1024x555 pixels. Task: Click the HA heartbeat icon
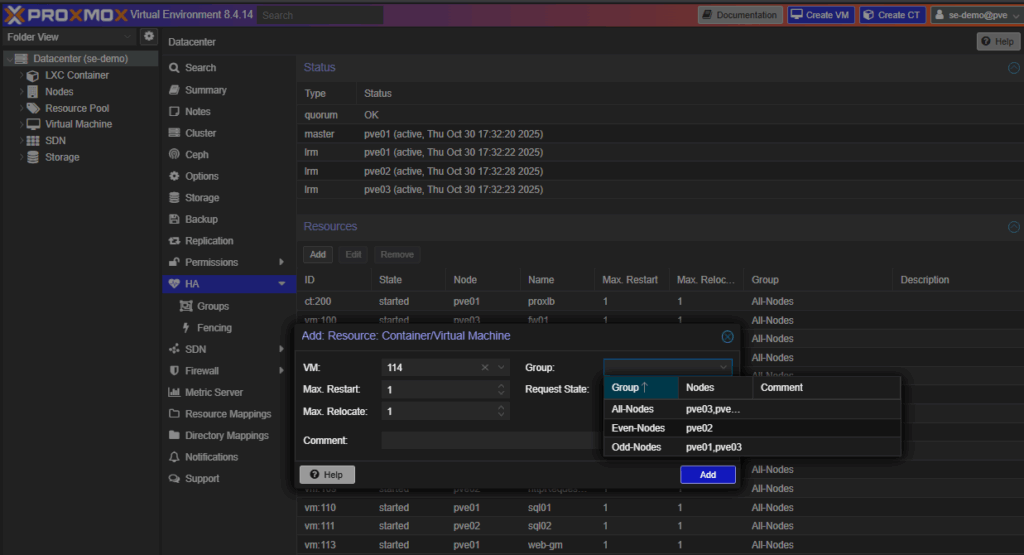[174, 284]
